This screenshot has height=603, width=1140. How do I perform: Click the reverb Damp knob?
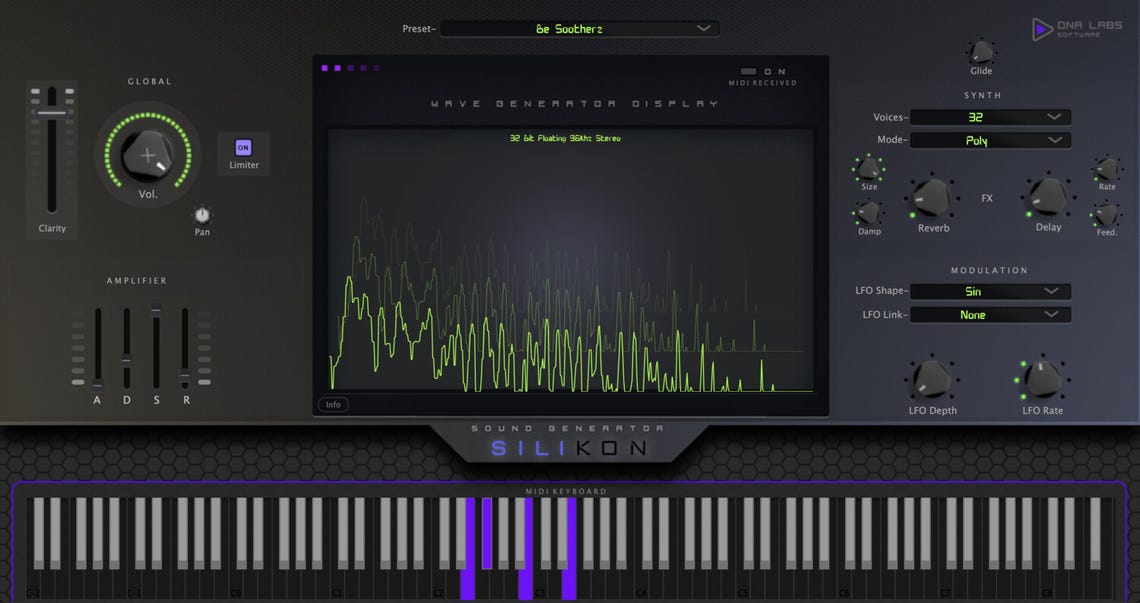pyautogui.click(x=869, y=213)
